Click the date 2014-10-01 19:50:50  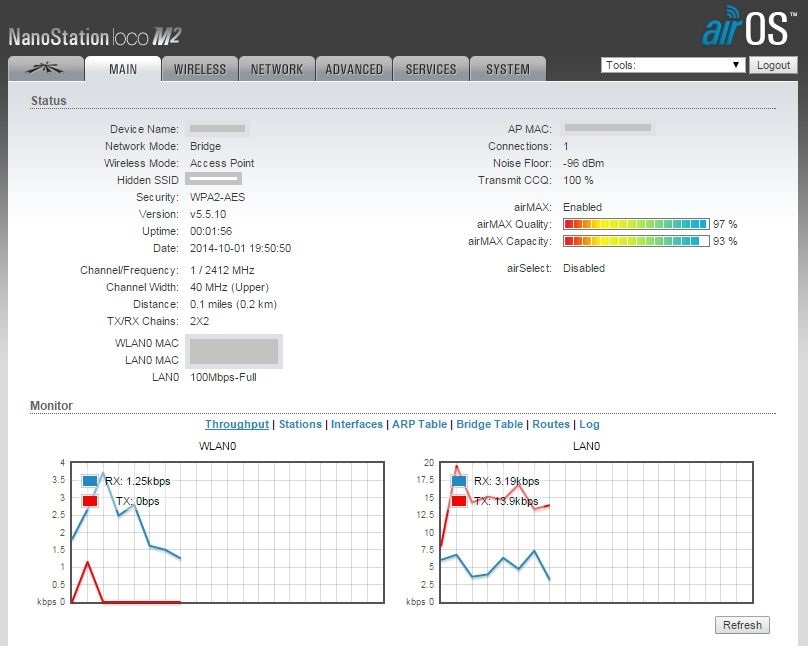(x=240, y=248)
